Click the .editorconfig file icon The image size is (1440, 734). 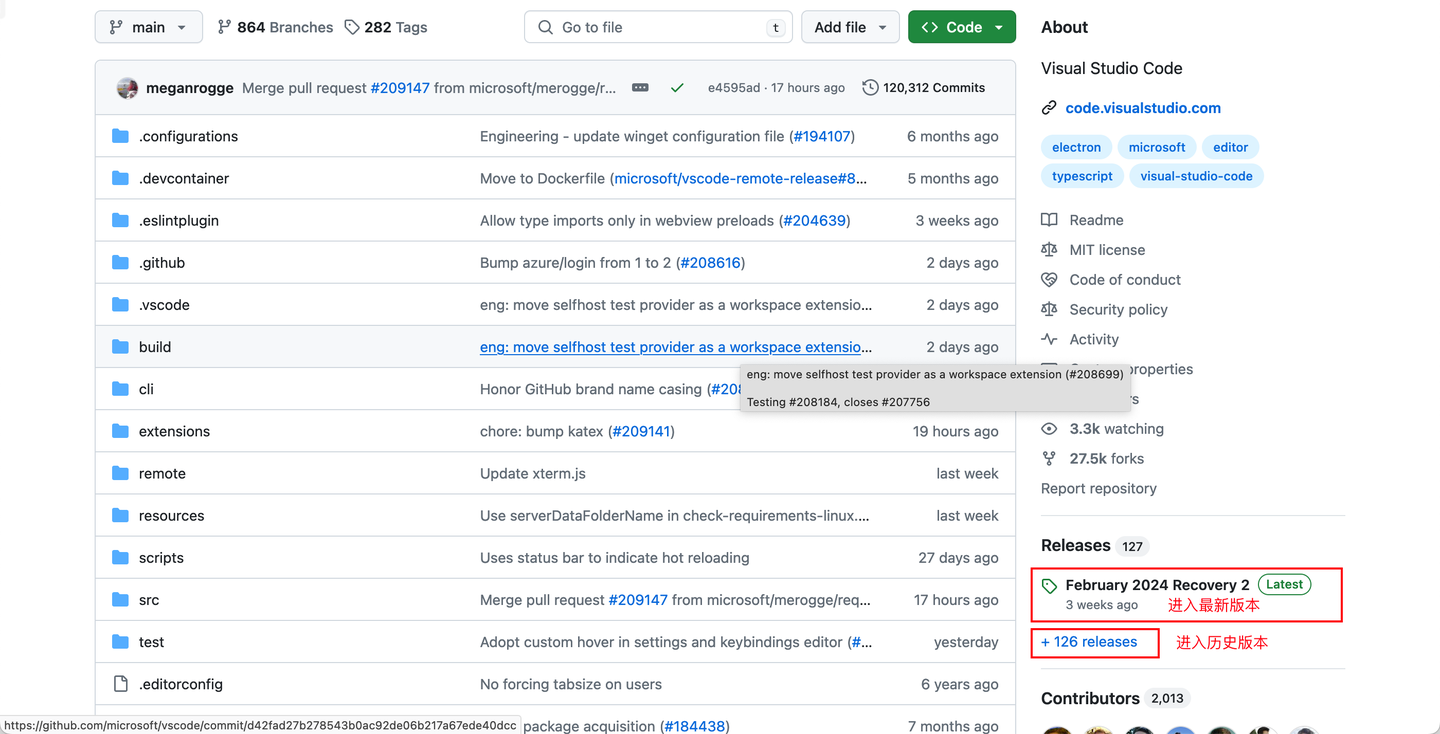click(120, 684)
